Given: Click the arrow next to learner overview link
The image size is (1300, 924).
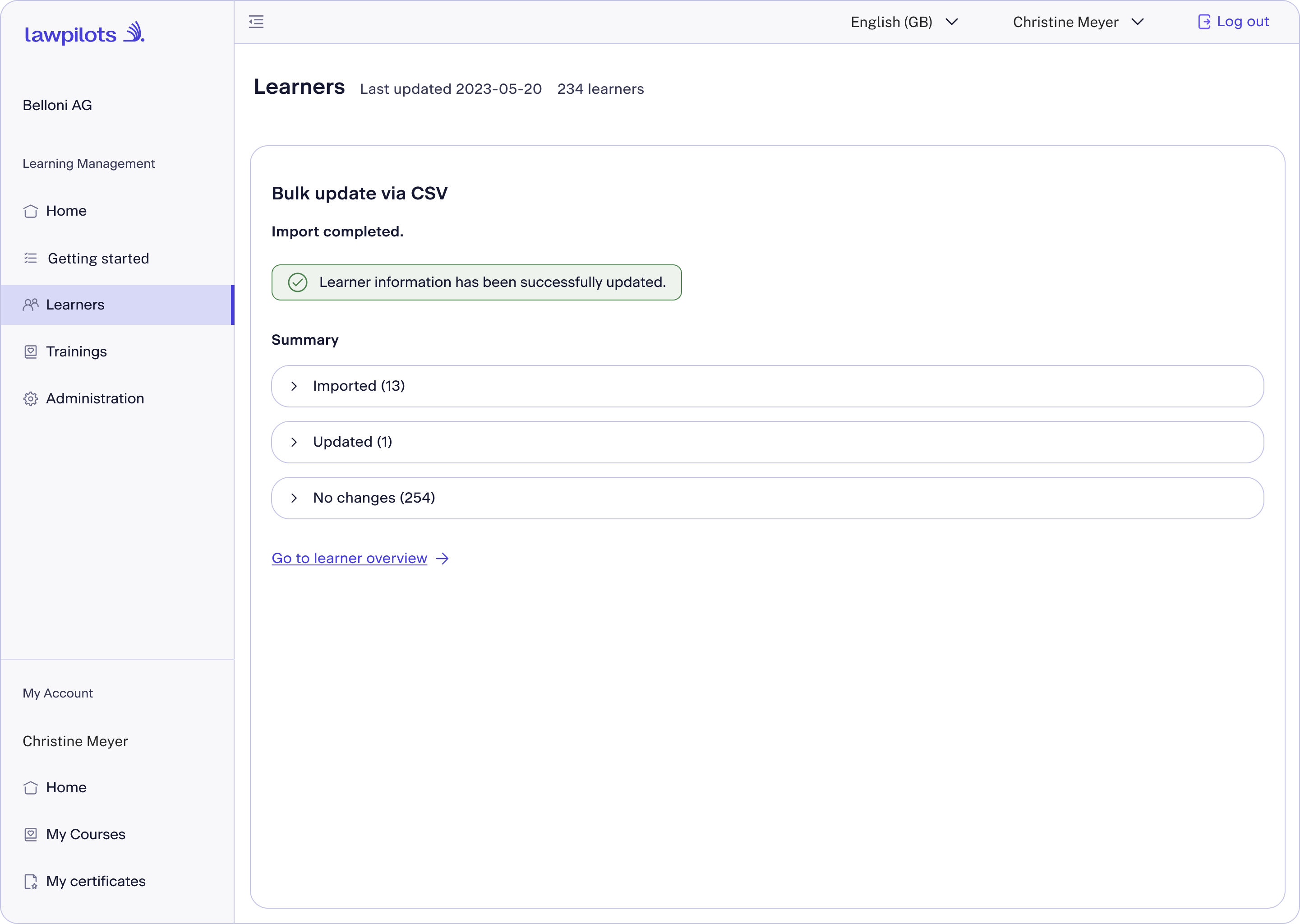Looking at the screenshot, I should [x=443, y=559].
